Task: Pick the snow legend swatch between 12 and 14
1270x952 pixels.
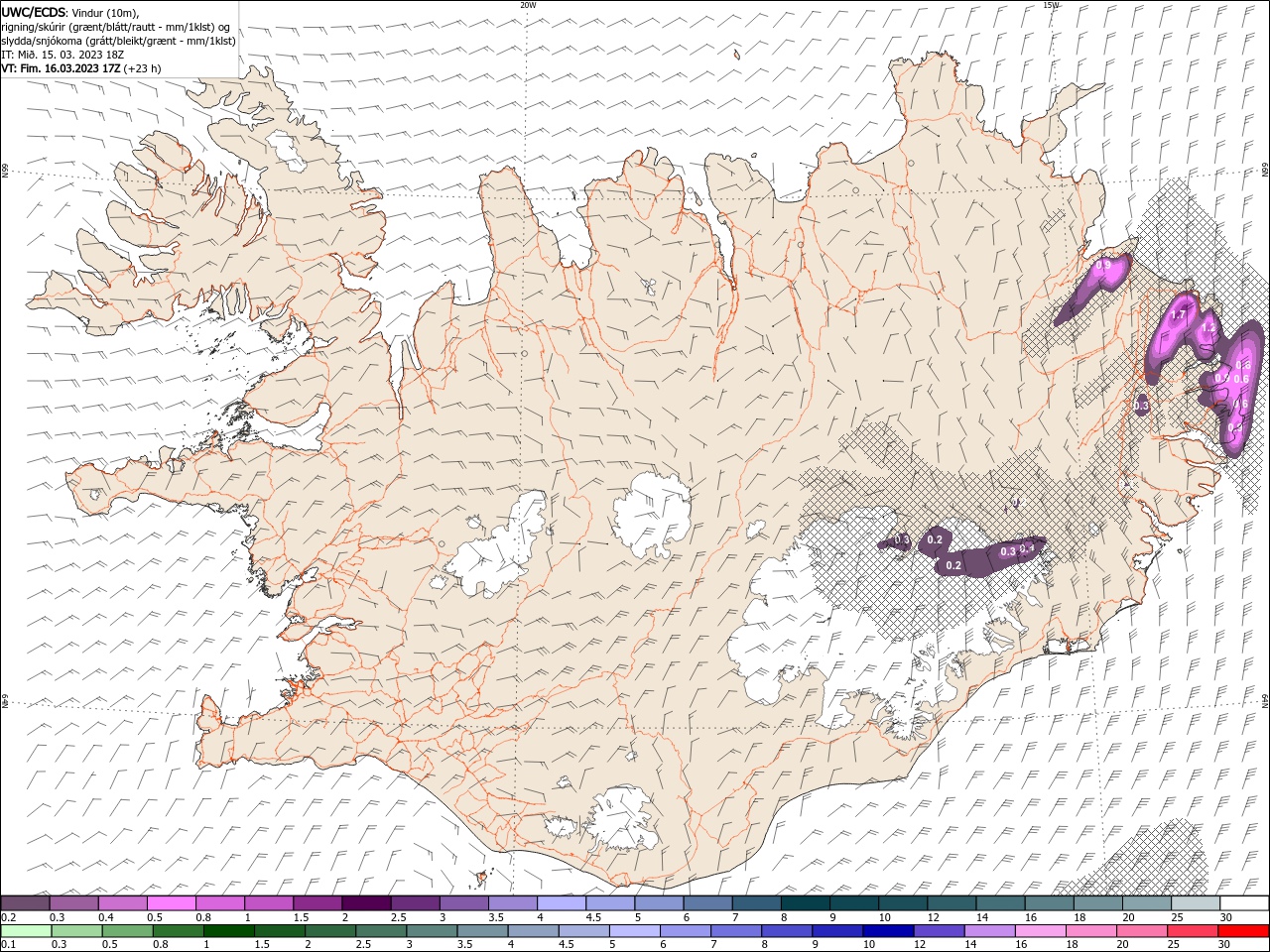Action: [x=952, y=903]
